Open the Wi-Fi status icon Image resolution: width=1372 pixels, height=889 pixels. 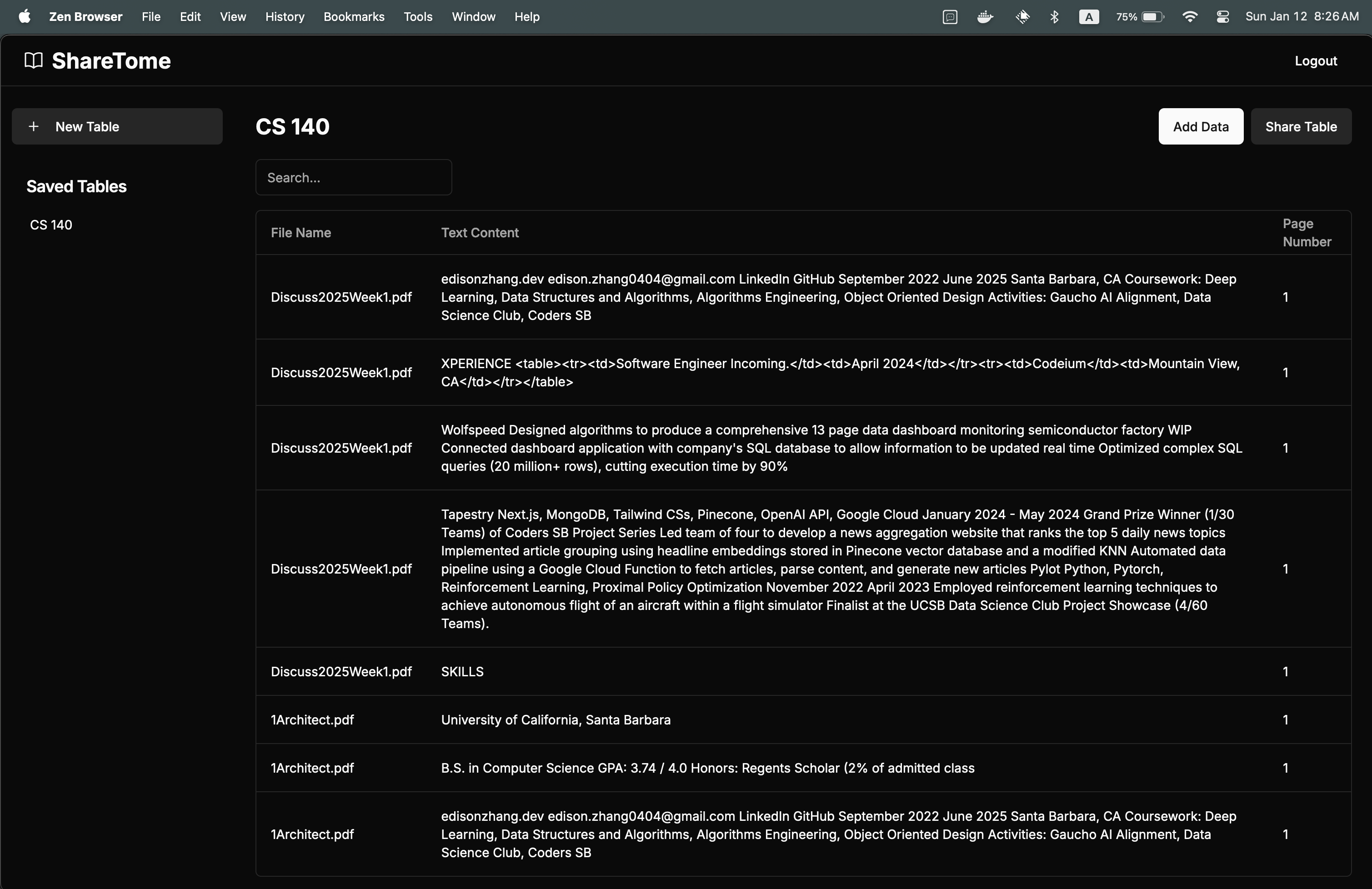1189,17
